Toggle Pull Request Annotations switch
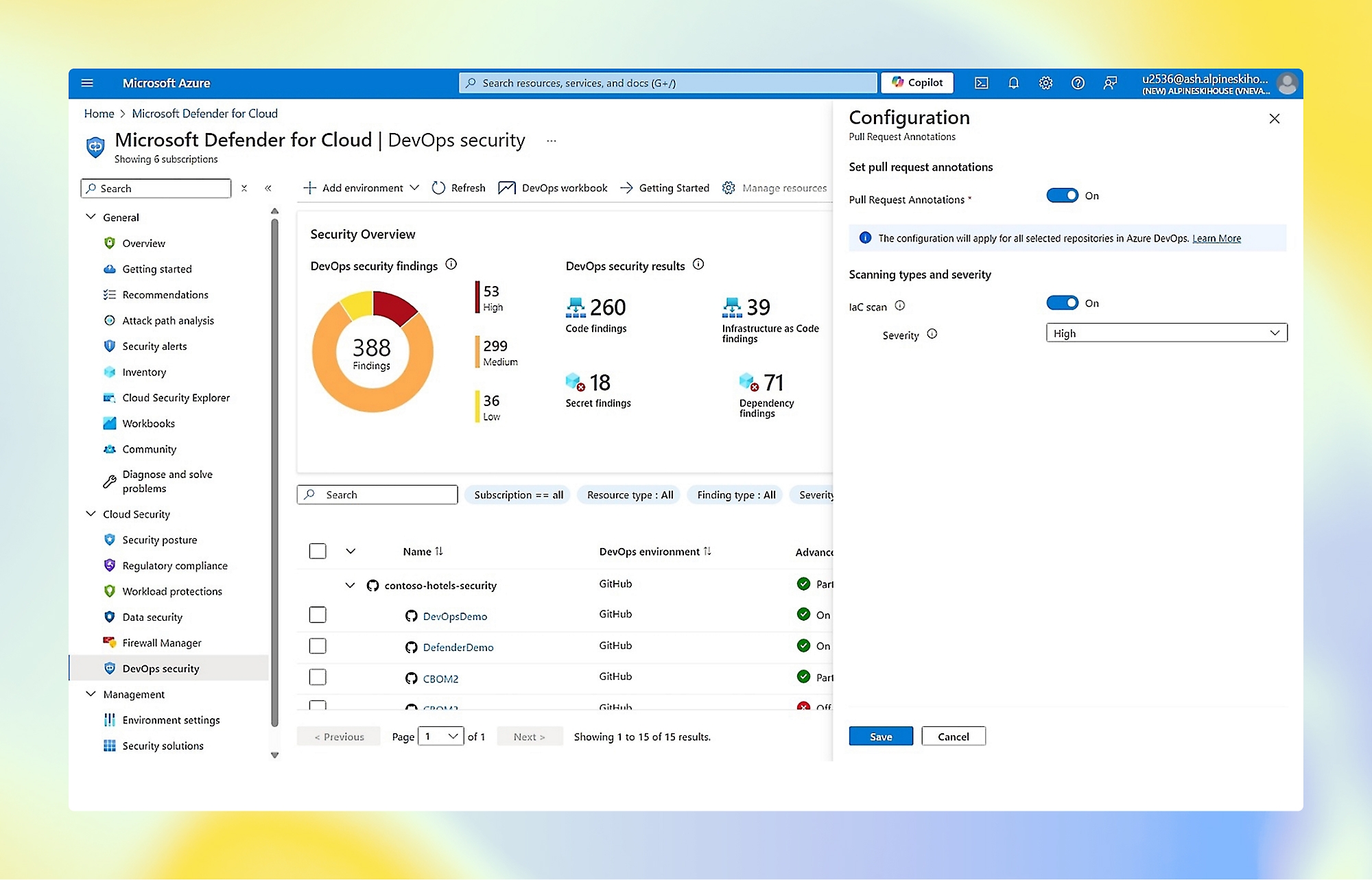The height and width of the screenshot is (880, 1372). click(1062, 195)
